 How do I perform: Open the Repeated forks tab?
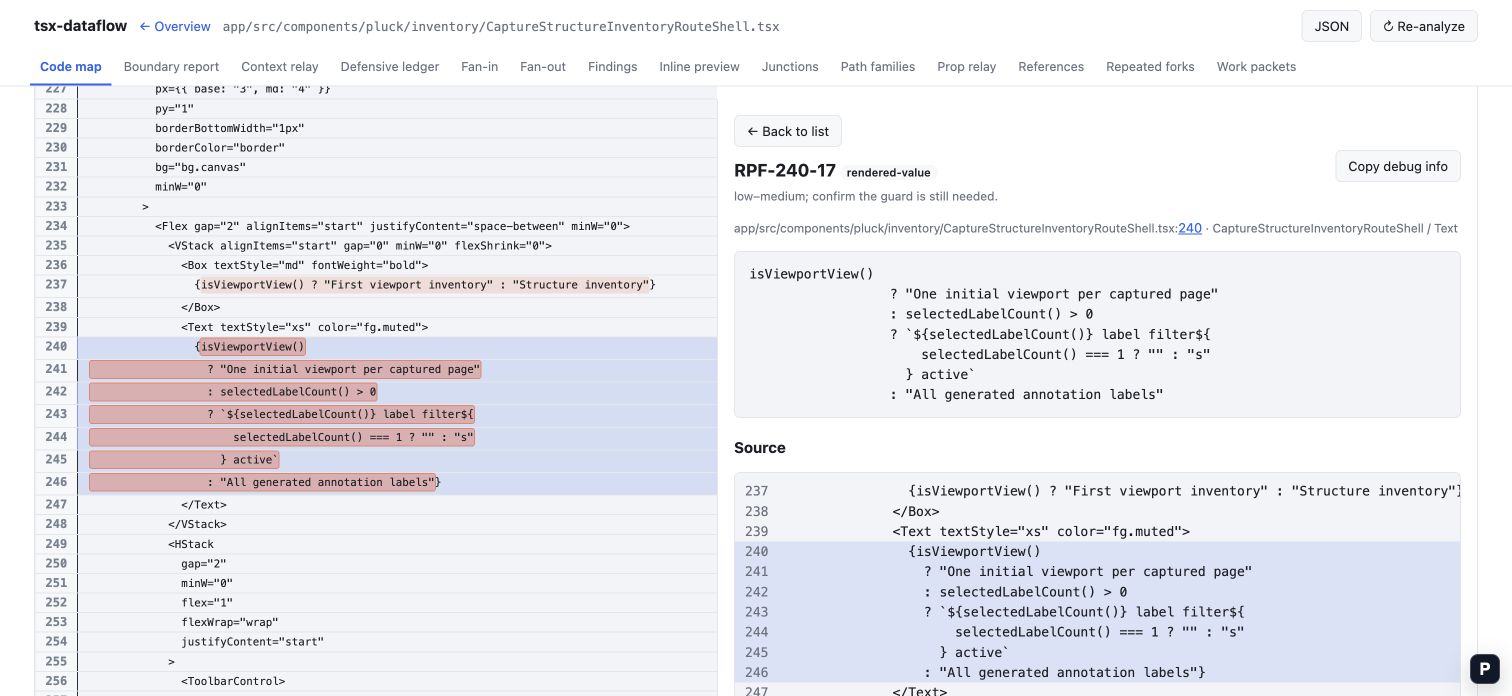pyautogui.click(x=1150, y=66)
